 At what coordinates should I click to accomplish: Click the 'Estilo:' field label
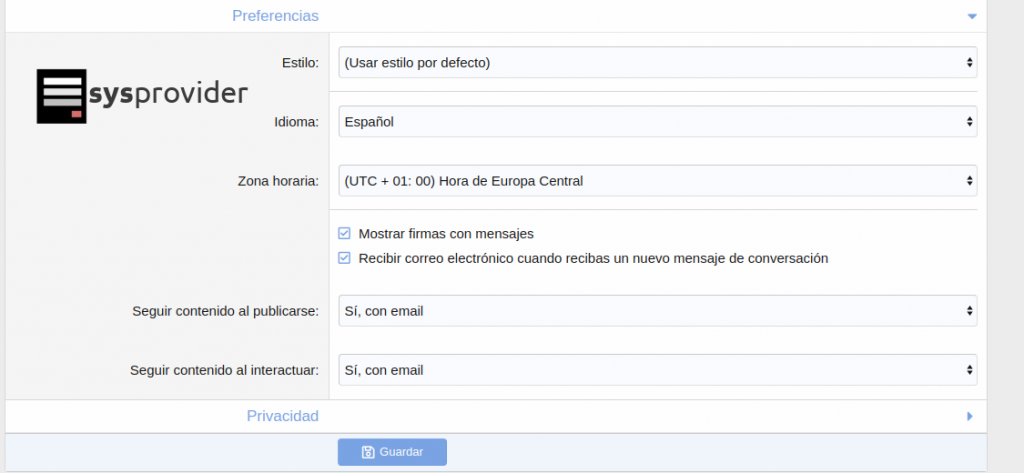300,63
